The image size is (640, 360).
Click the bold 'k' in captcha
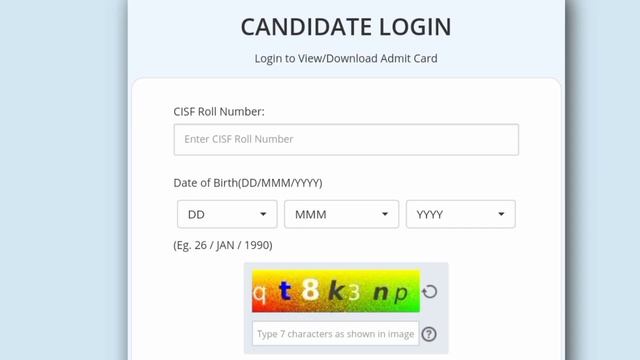coord(336,291)
